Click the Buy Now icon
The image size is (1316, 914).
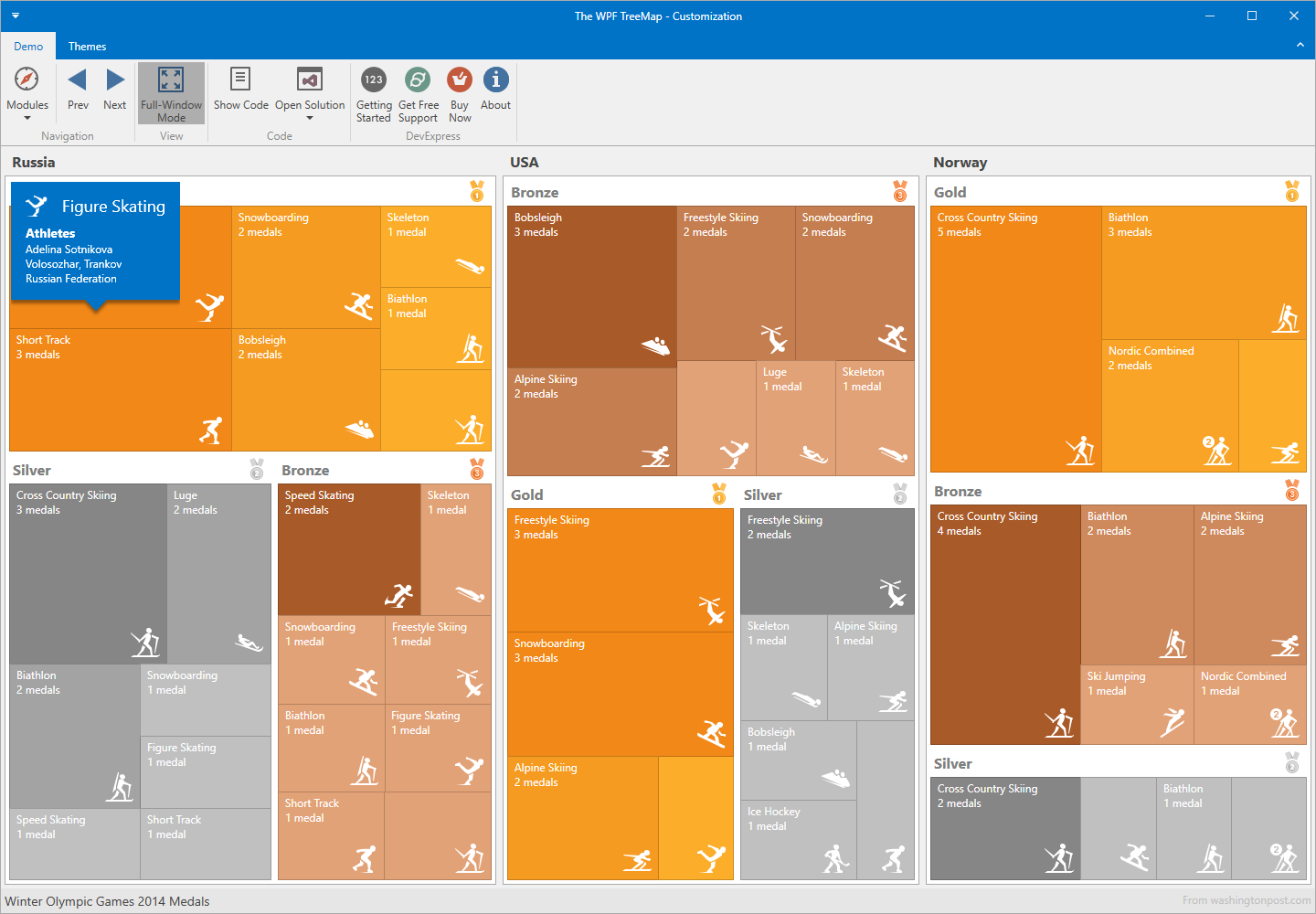pos(459,80)
